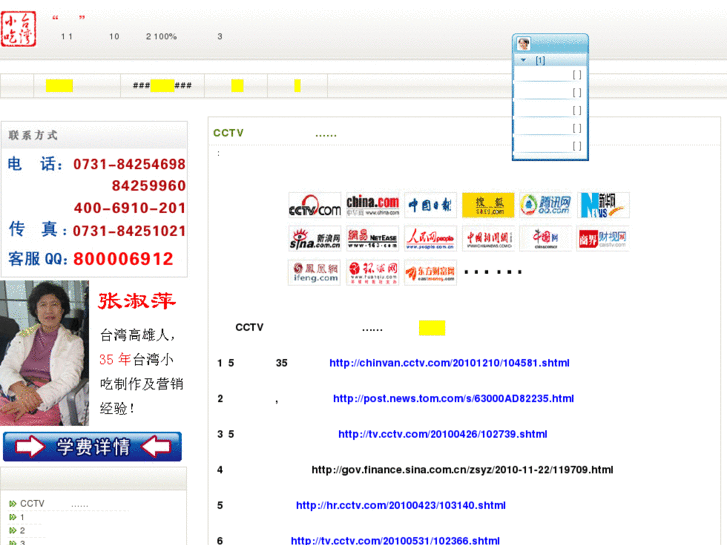Open the sidebar CCTV ...... list entry
Screen dimensions: 727x545
54,504
